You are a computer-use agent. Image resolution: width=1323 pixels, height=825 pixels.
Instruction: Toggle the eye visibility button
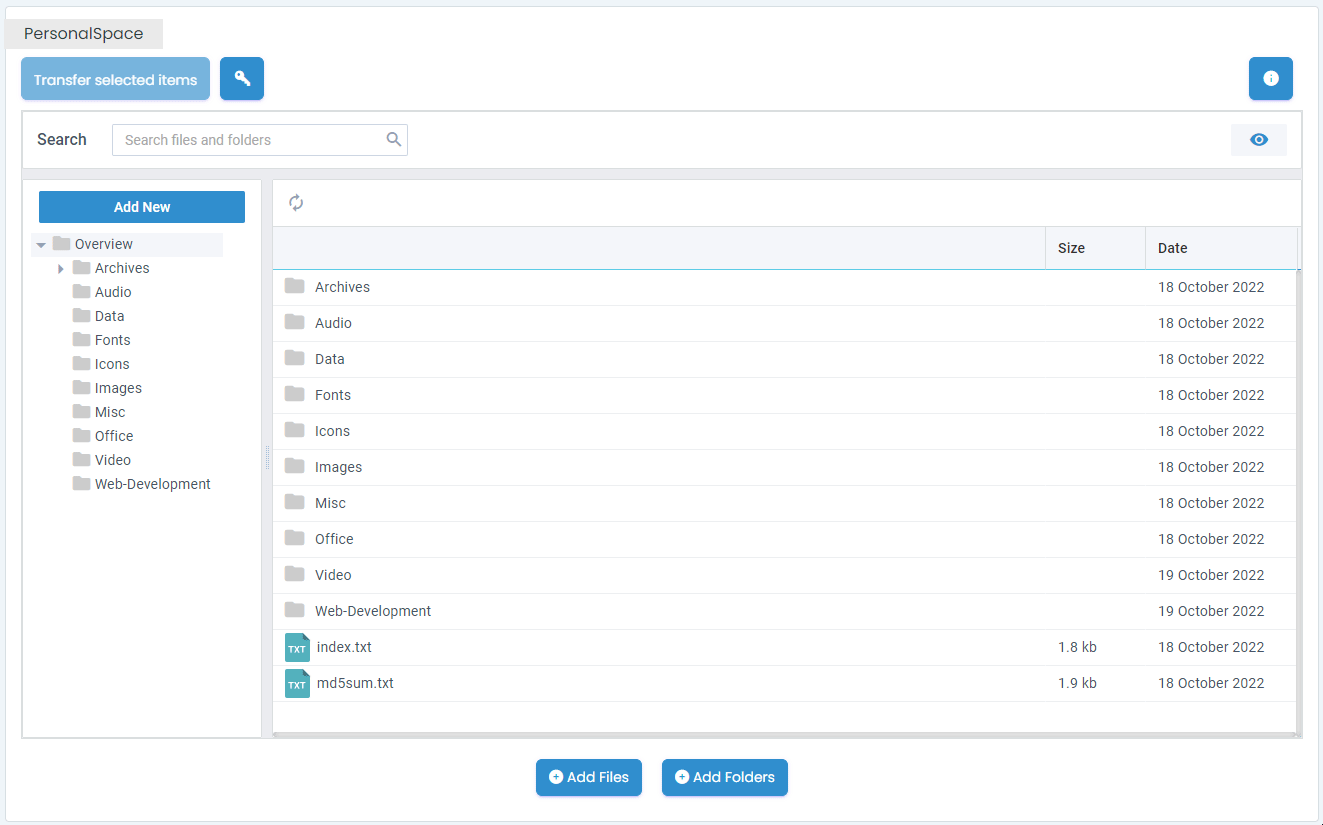coord(1258,140)
